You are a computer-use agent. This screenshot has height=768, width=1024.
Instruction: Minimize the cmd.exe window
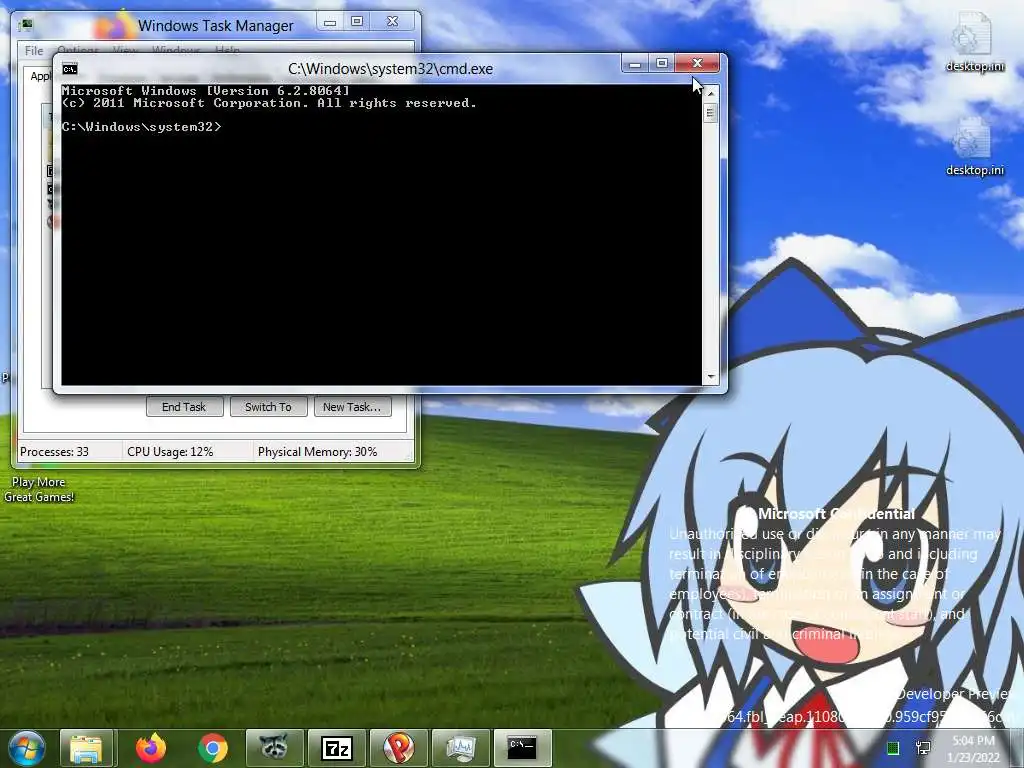pyautogui.click(x=634, y=63)
